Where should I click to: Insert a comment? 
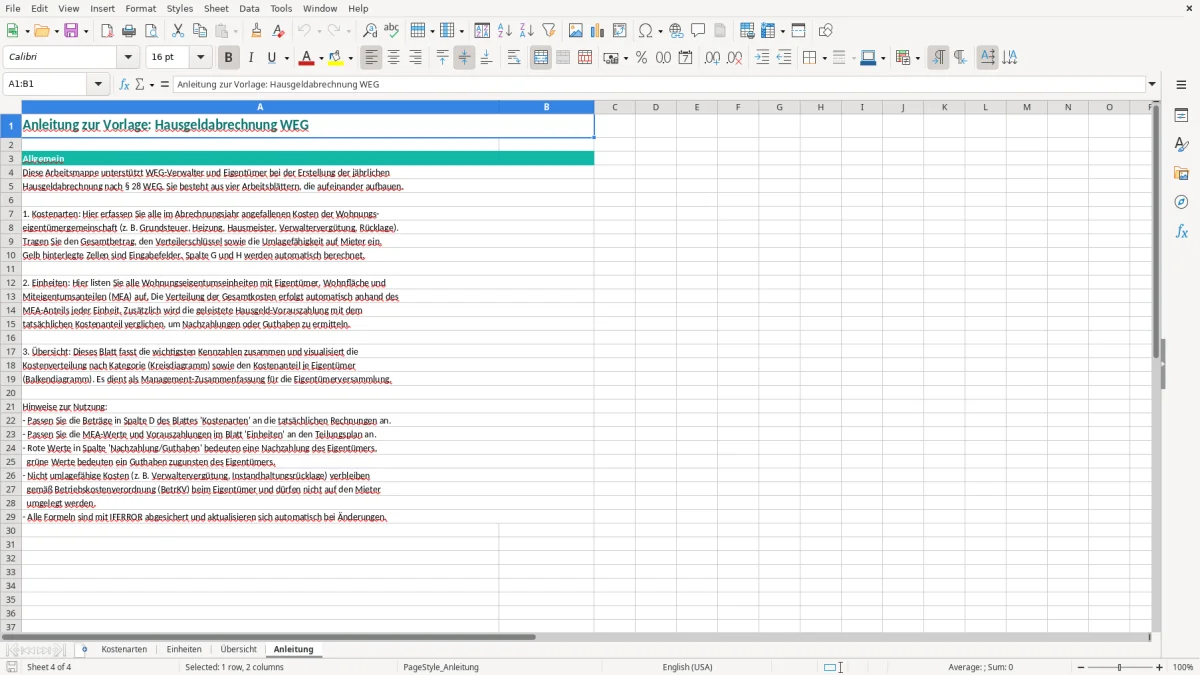coord(698,31)
